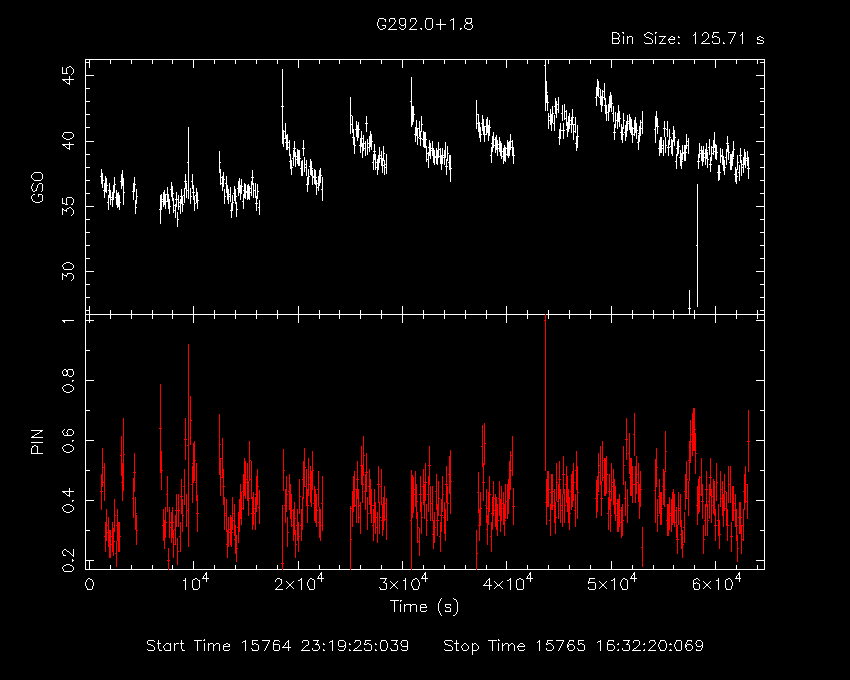Click the GSO y-axis label
This screenshot has height=680, width=850.
[37, 188]
